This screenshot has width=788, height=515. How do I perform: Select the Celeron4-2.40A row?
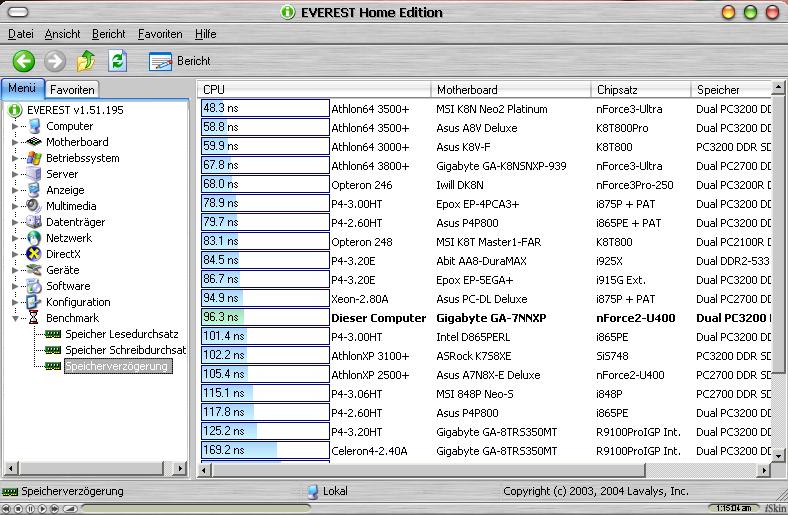(x=485, y=451)
